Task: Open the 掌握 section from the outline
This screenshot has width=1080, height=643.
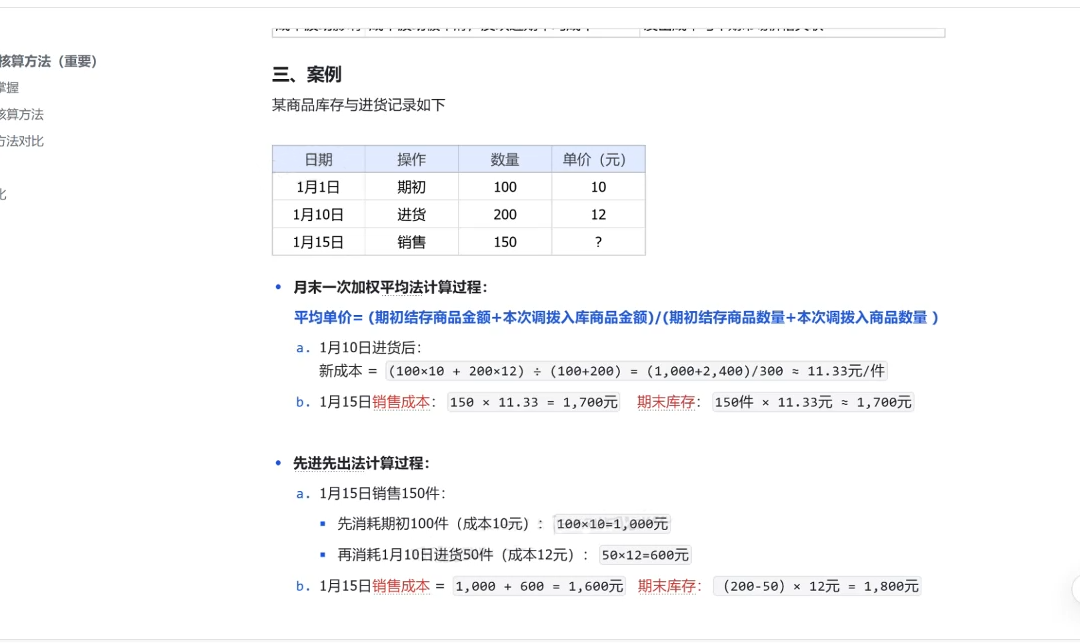Action: pos(8,87)
